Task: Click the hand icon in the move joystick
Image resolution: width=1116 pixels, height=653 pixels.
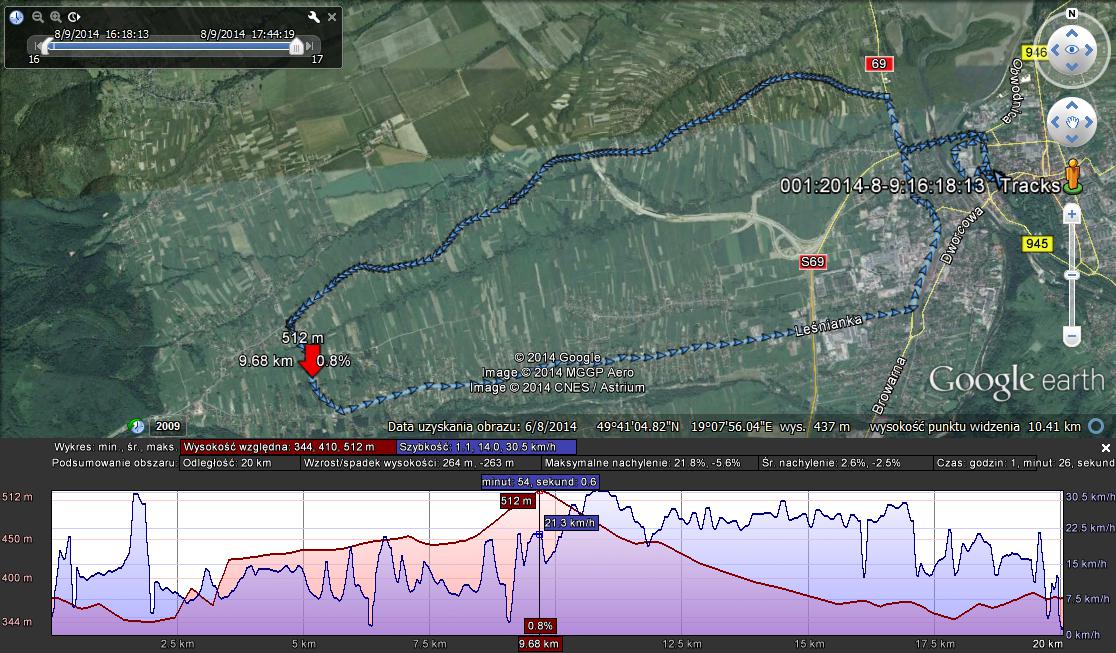Action: pyautogui.click(x=1072, y=123)
